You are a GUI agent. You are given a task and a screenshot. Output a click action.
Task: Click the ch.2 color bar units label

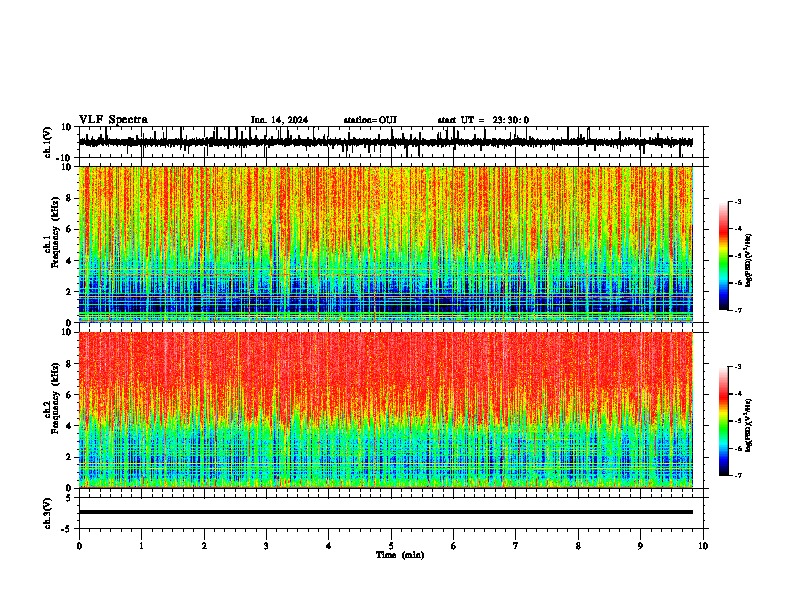click(x=749, y=425)
